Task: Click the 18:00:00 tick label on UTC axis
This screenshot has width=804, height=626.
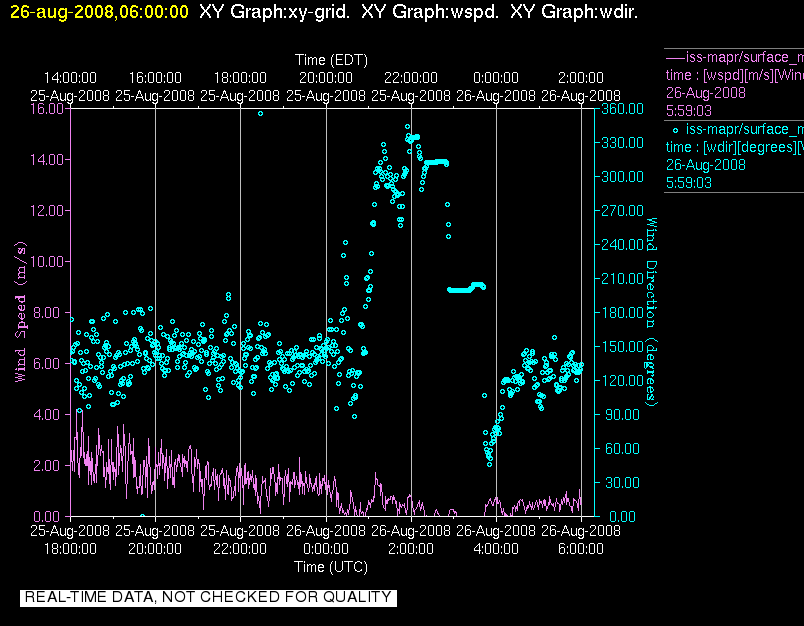Action: [x=70, y=549]
